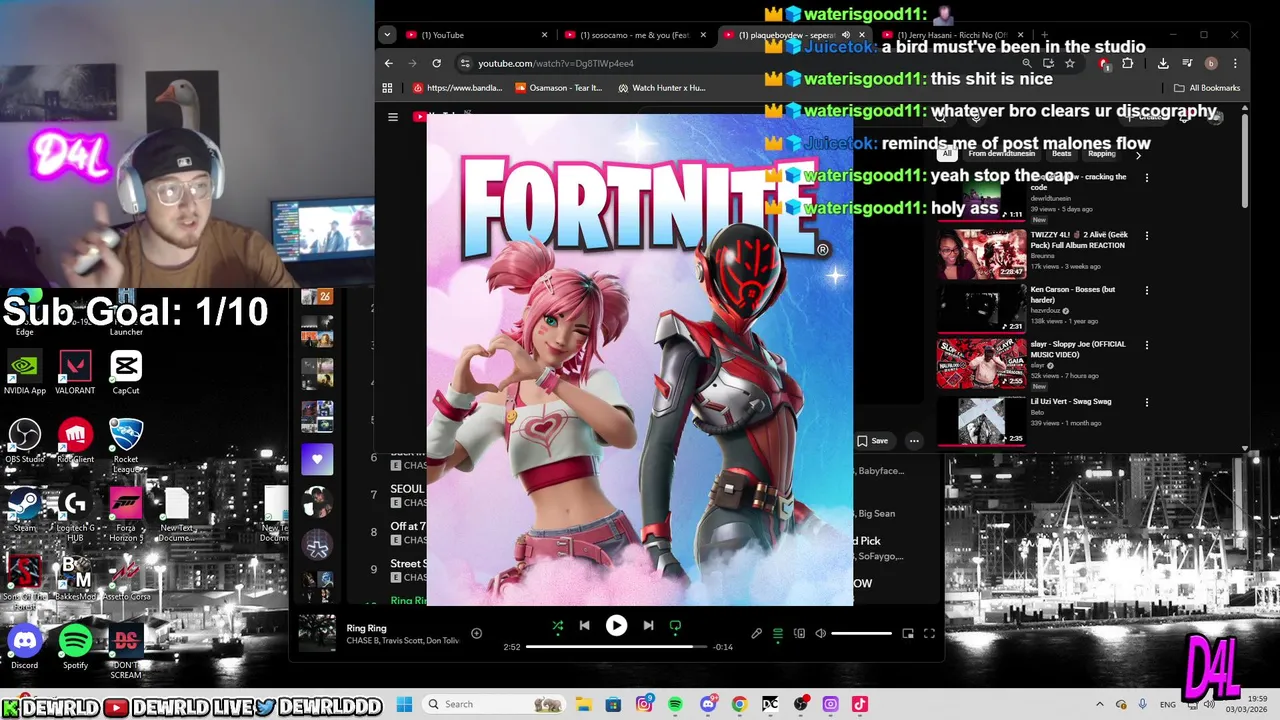Click the Save button under the YouTube video

pyautogui.click(x=872, y=440)
